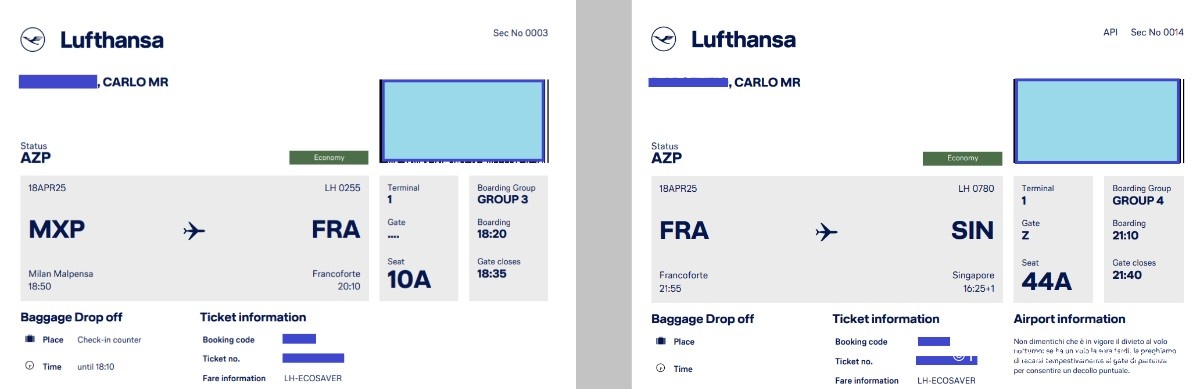1200x389 pixels.
Task: Click flight number LH 0780
Action: 976,188
